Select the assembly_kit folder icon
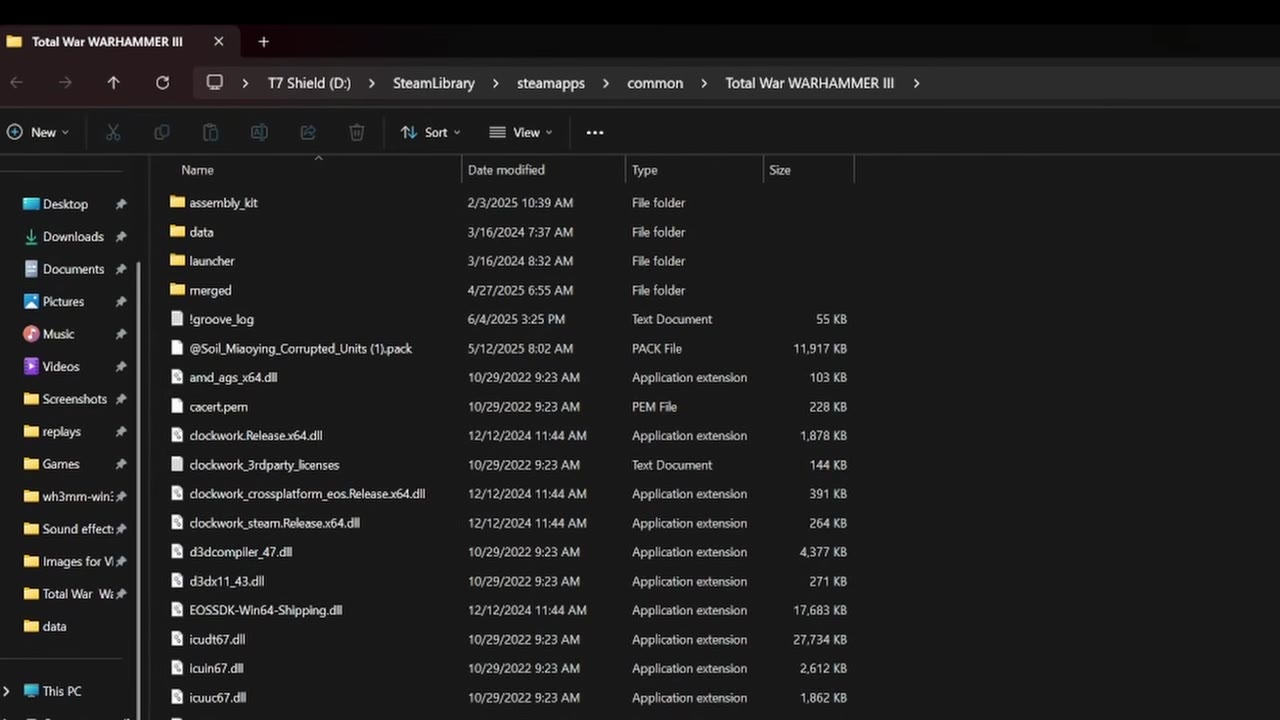1280x720 pixels. pyautogui.click(x=177, y=202)
